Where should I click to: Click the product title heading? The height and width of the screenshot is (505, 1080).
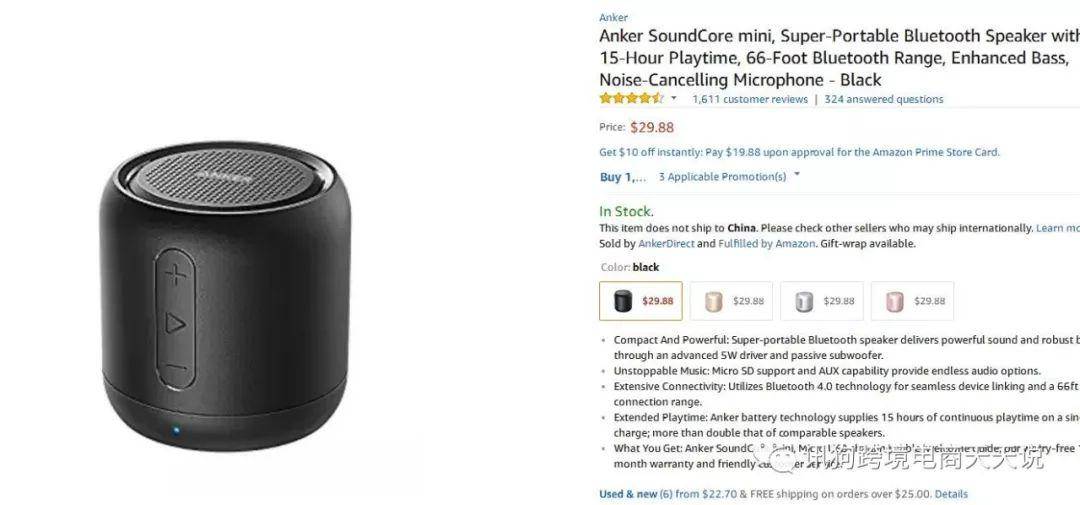pyautogui.click(x=840, y=57)
